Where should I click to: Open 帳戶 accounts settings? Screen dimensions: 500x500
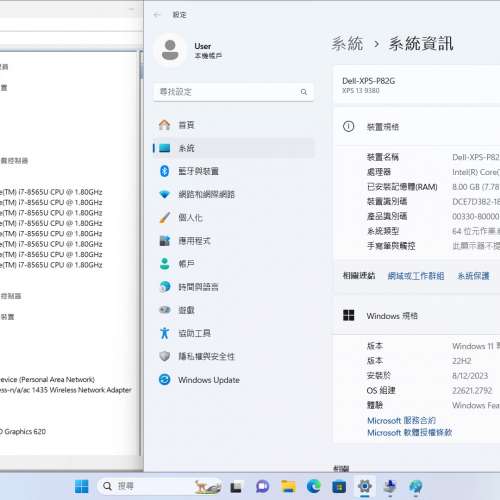tap(233, 264)
